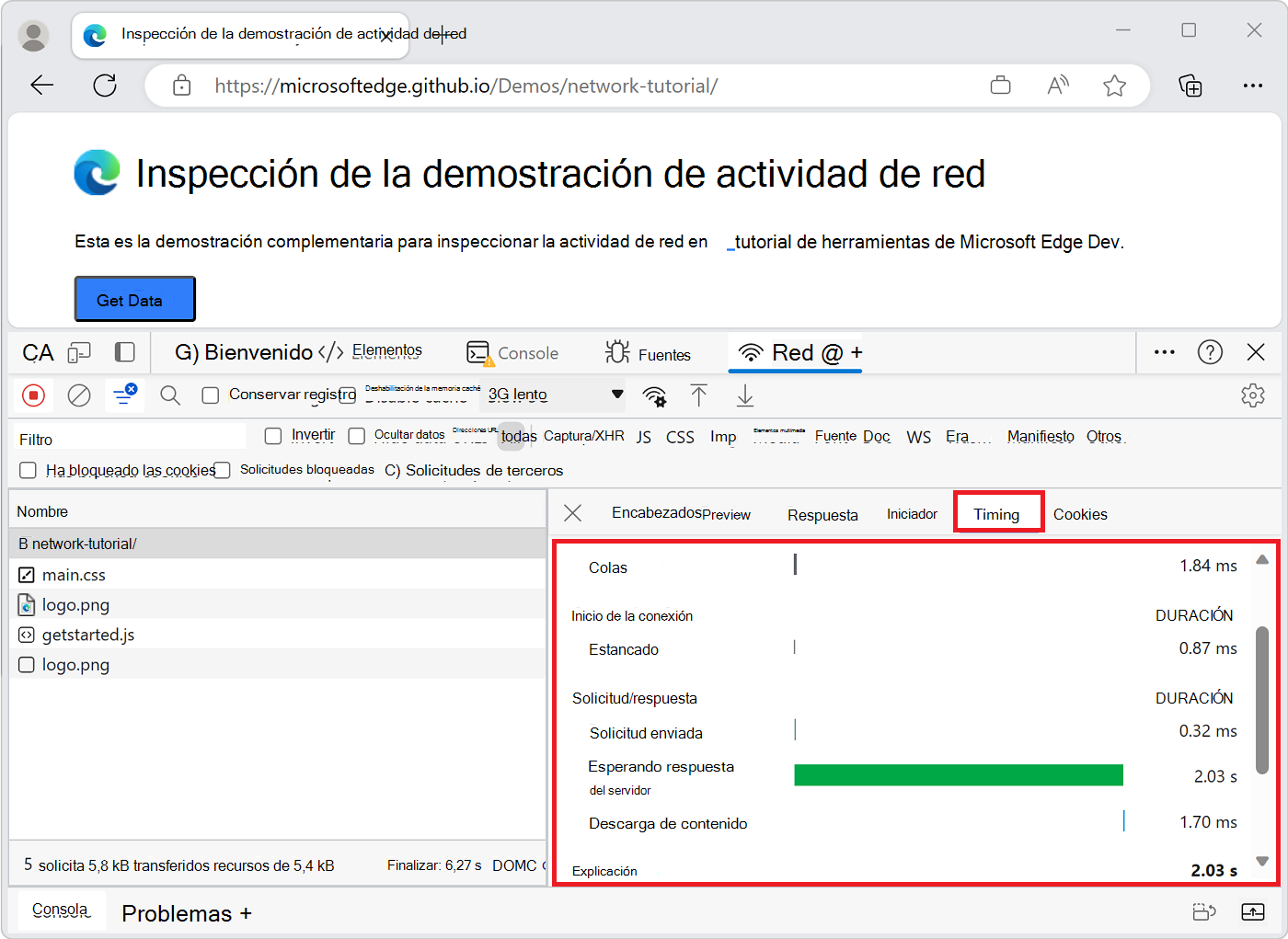Filter requests by Captura/XHR type
1288x939 pixels.
tap(583, 436)
